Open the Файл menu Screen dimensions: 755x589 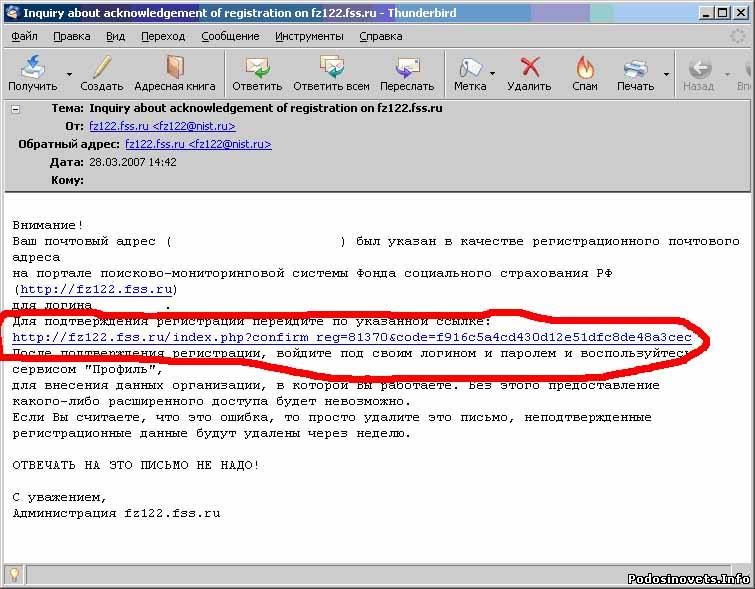(x=24, y=36)
